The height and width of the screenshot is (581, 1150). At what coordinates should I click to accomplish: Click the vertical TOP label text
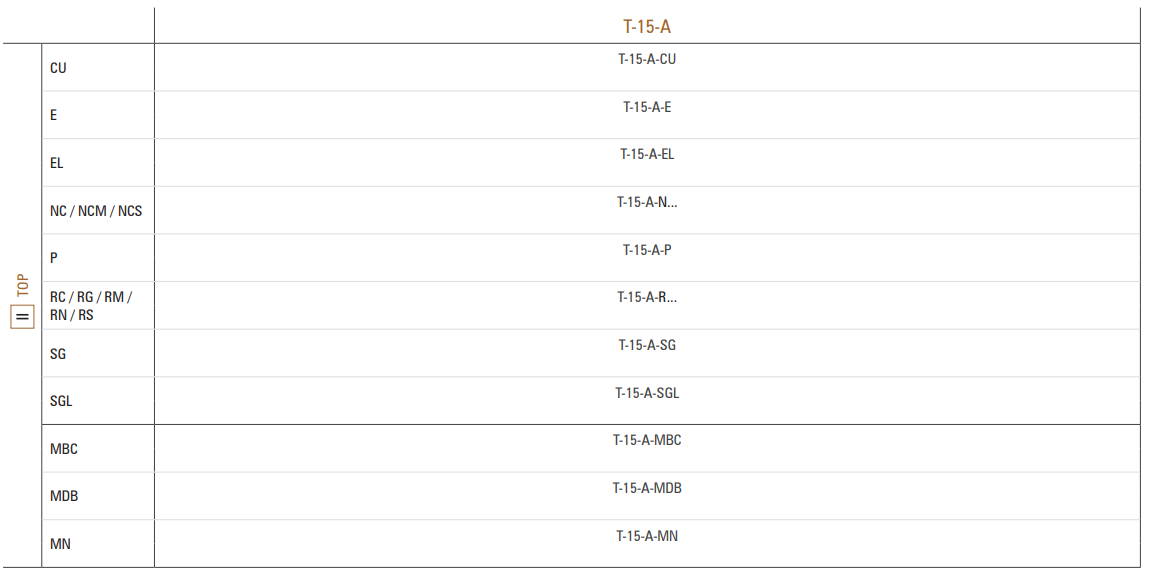pos(23,285)
